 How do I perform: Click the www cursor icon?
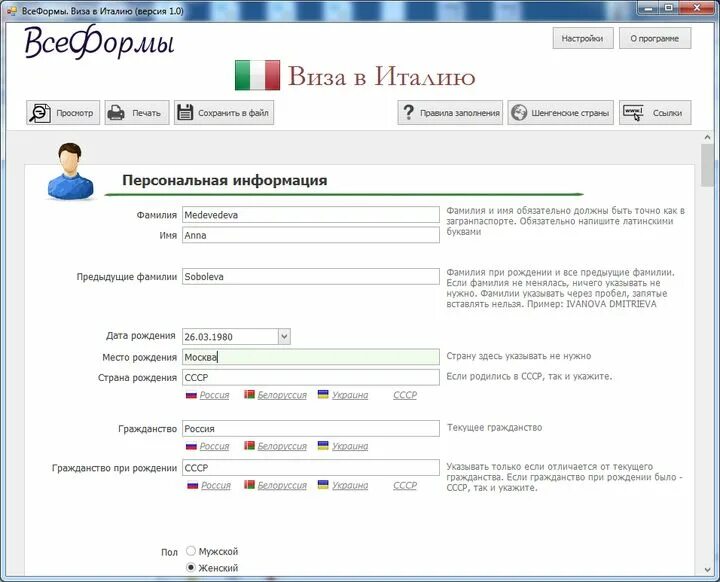click(x=634, y=113)
